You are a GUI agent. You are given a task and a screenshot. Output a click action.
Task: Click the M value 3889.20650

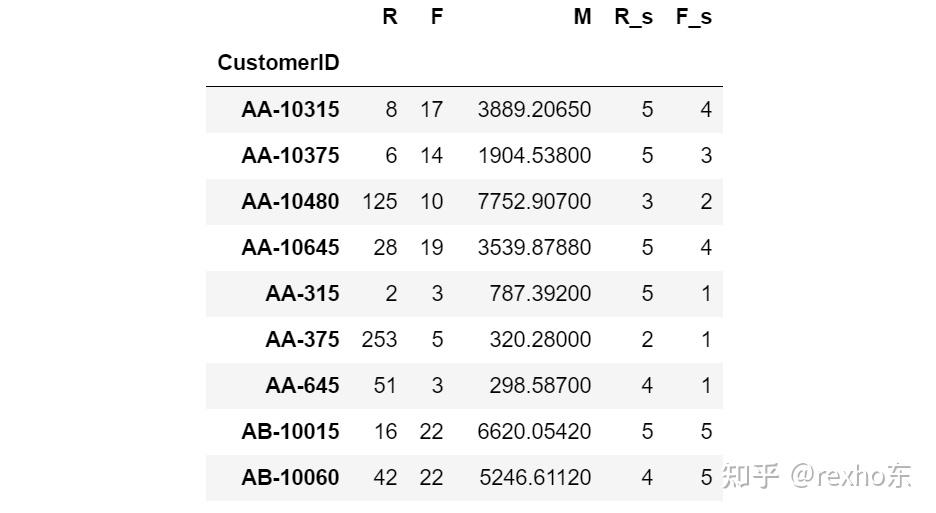tap(534, 109)
